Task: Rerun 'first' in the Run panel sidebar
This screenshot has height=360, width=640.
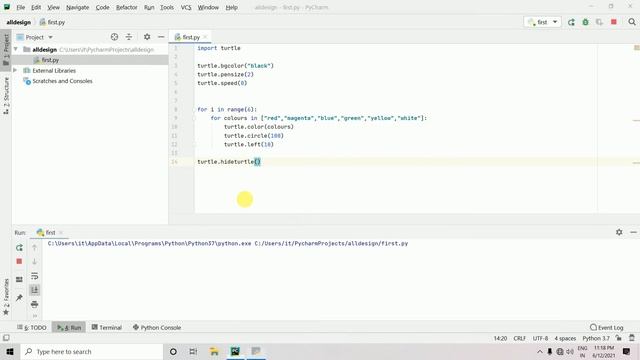Action: click(x=19, y=248)
